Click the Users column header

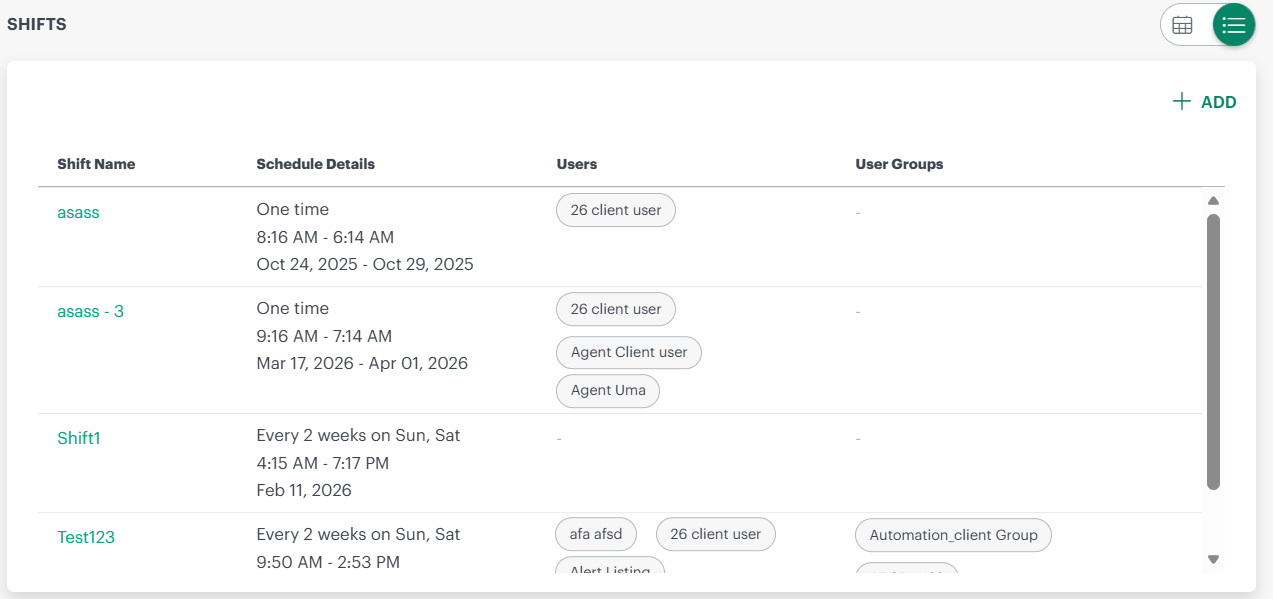pos(576,164)
